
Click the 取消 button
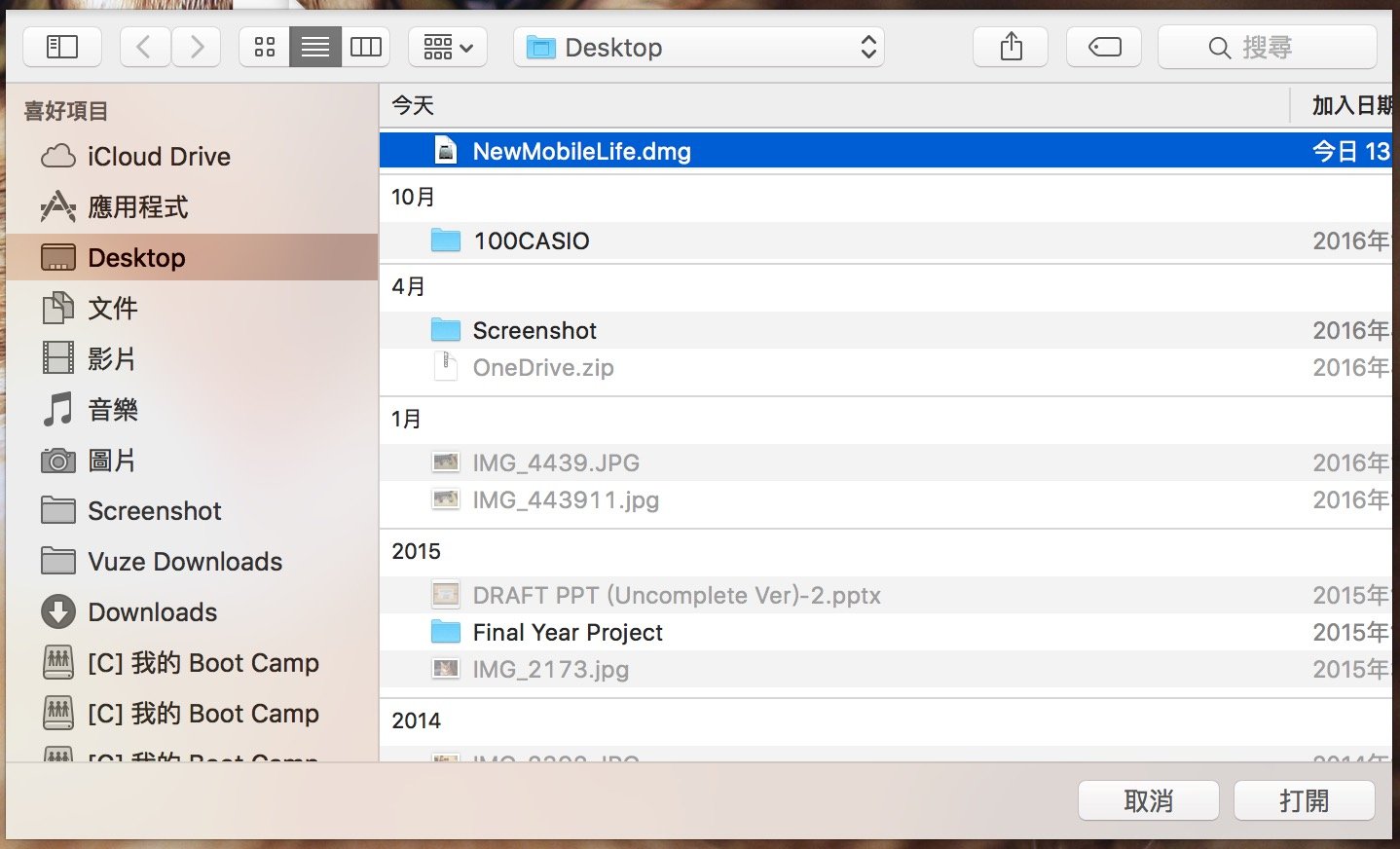[1148, 800]
